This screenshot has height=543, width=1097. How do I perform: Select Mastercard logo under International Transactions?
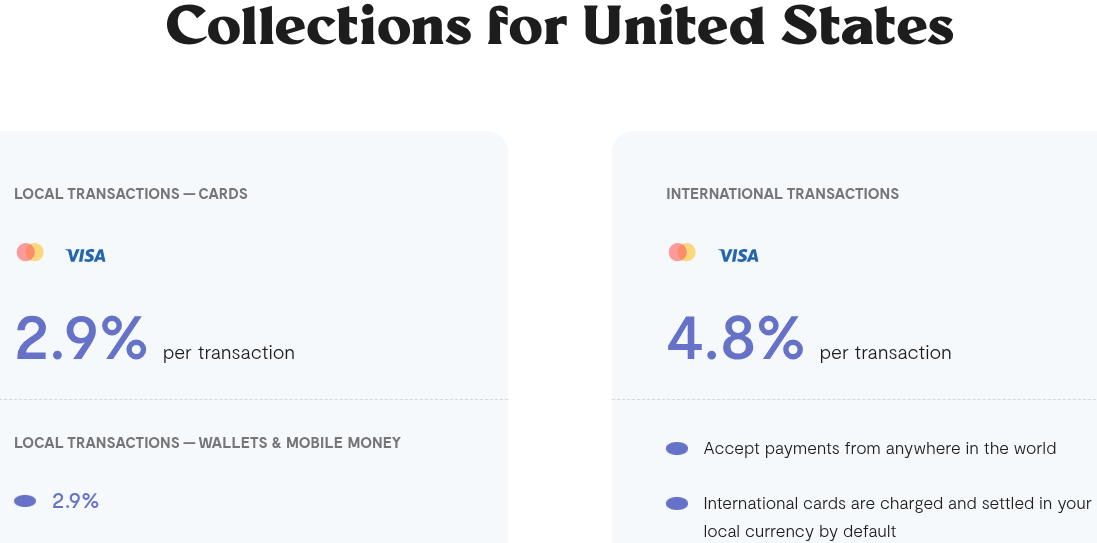(682, 253)
